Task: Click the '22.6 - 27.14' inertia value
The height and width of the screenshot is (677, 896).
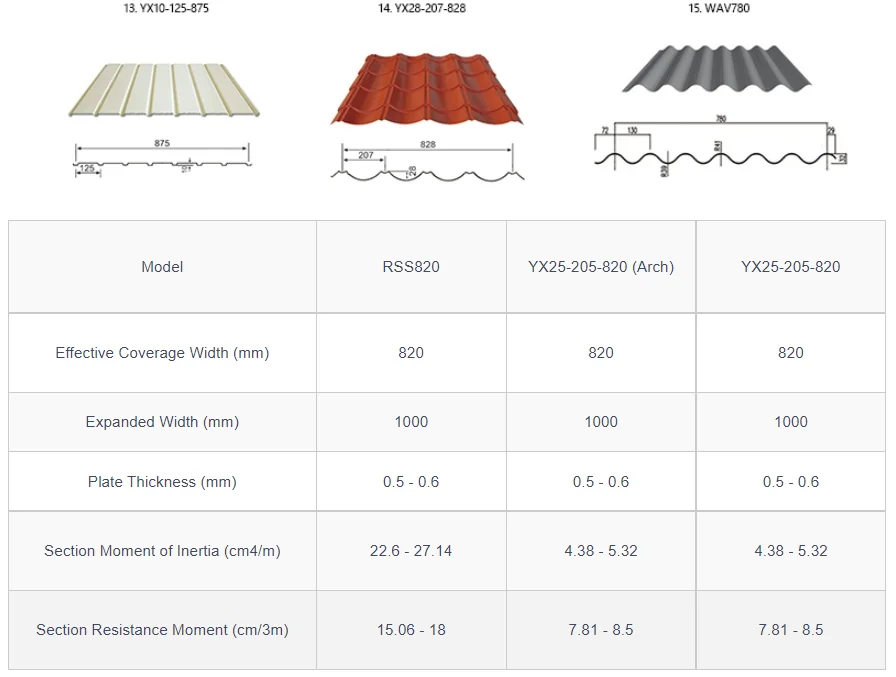Action: coord(411,551)
